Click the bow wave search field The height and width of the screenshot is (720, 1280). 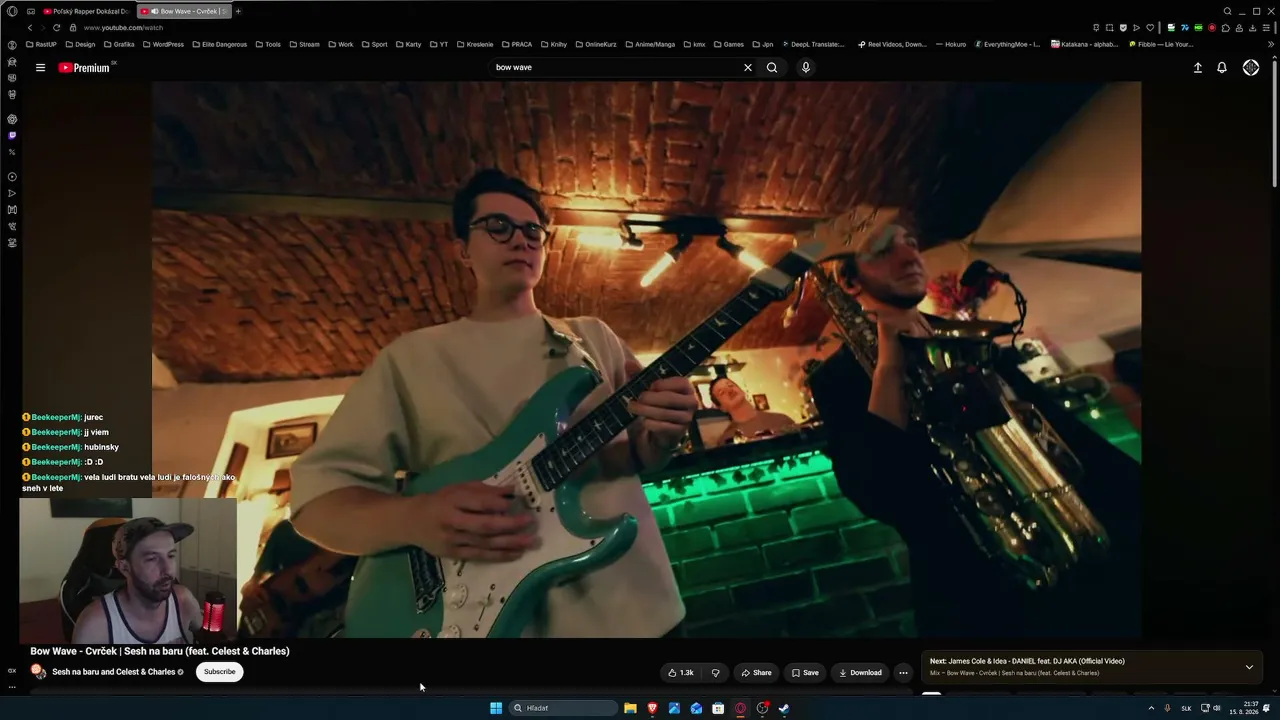click(616, 68)
